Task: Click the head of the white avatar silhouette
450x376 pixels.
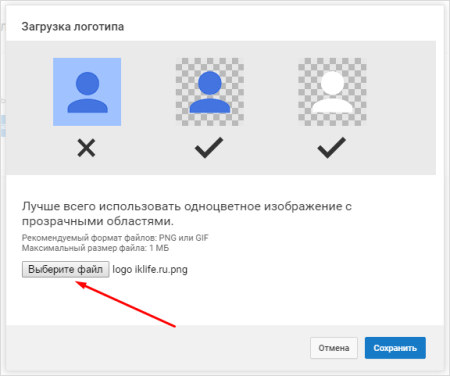Action: pyautogui.click(x=332, y=83)
